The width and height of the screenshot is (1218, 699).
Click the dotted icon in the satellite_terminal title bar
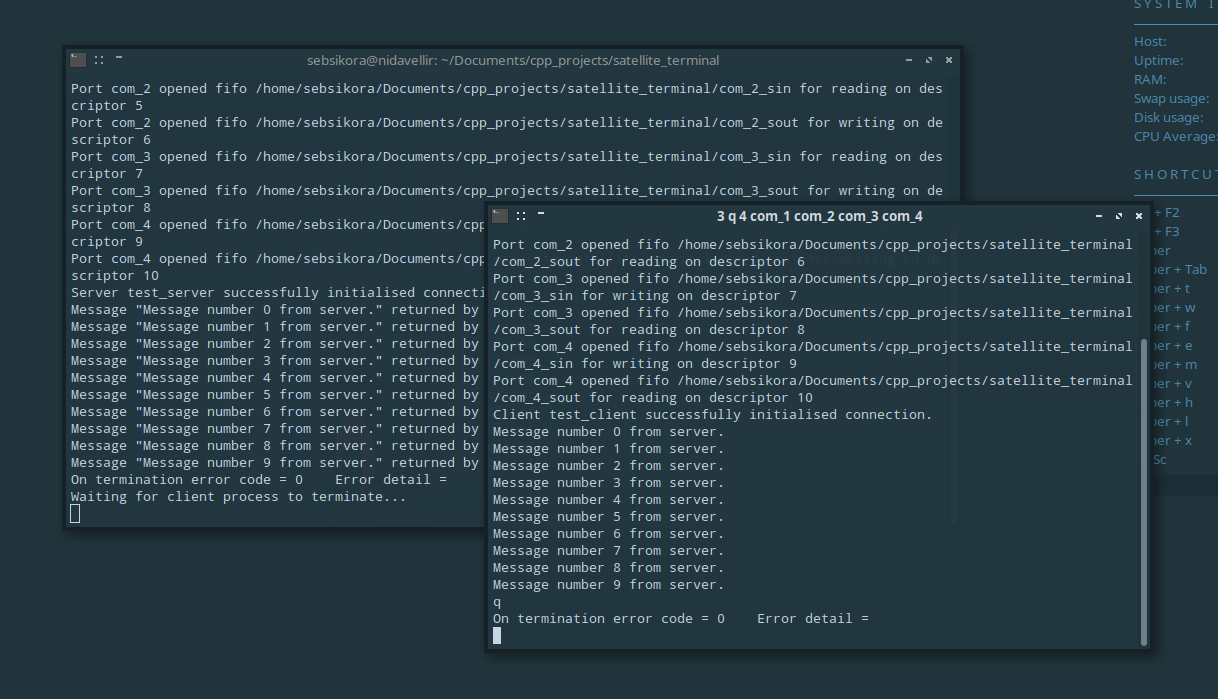coord(100,60)
